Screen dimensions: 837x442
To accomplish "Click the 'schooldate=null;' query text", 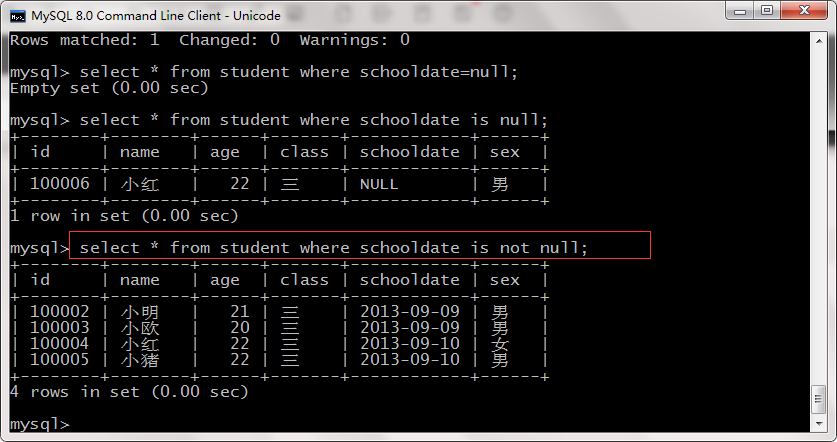I will 438,72.
